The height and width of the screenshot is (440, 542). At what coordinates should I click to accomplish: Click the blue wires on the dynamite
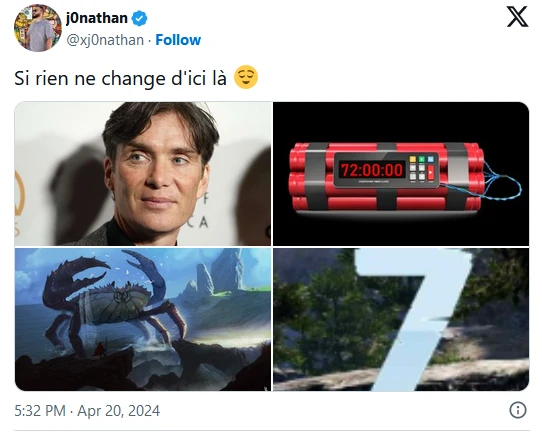click(499, 183)
